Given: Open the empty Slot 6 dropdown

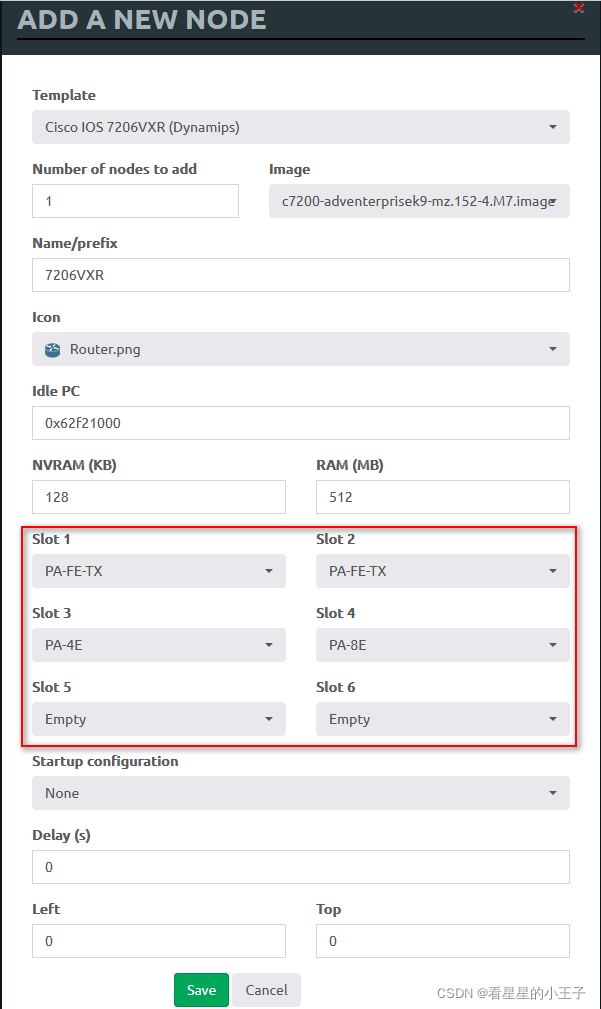Looking at the screenshot, I should coord(443,719).
